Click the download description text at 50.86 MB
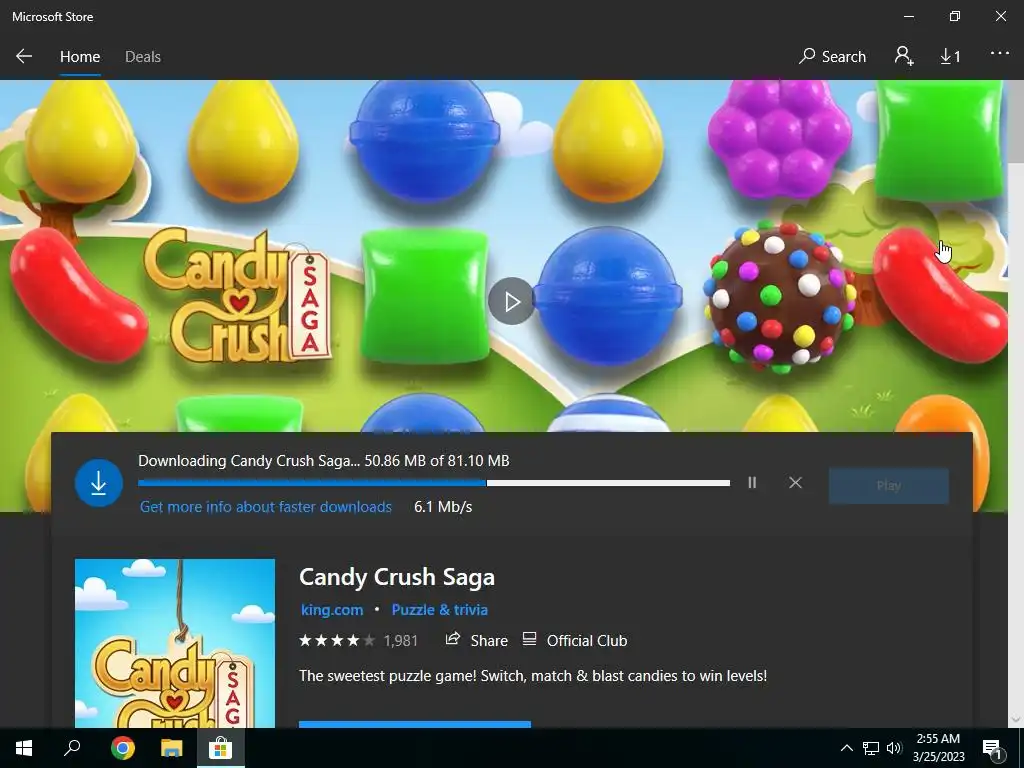Viewport: 1024px width, 768px height. click(x=323, y=460)
